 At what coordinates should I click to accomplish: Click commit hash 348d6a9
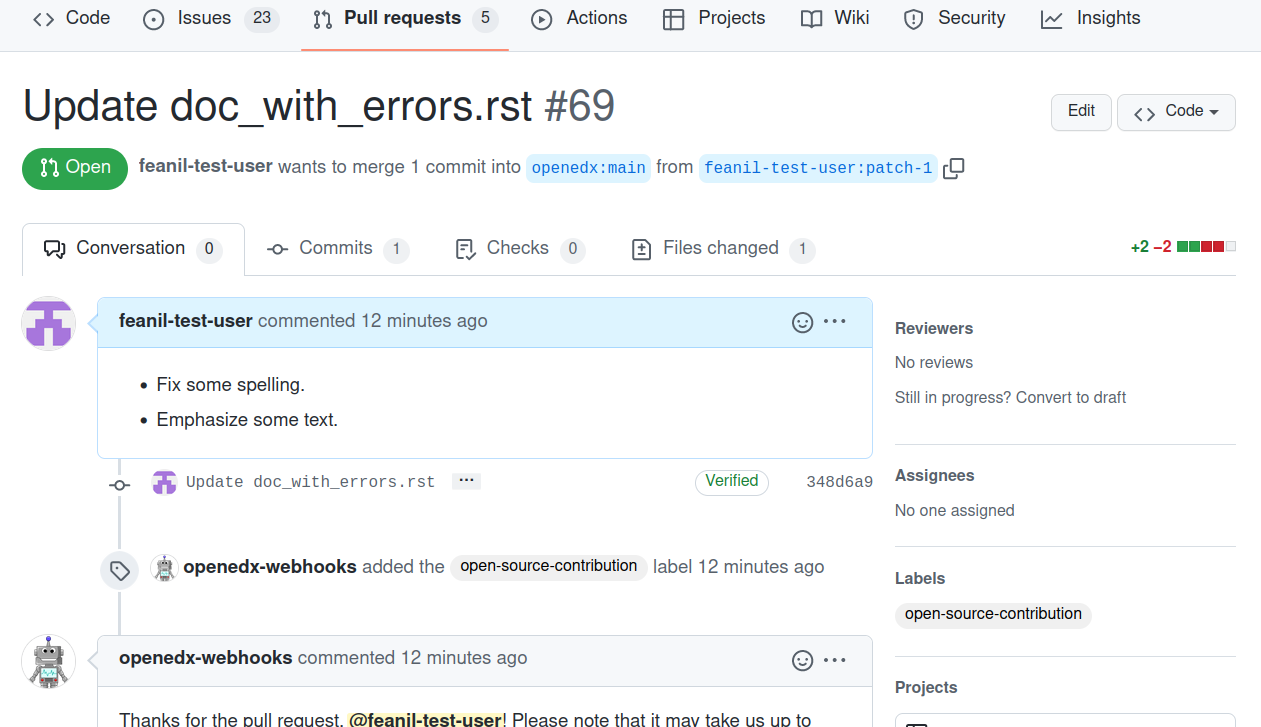(839, 481)
